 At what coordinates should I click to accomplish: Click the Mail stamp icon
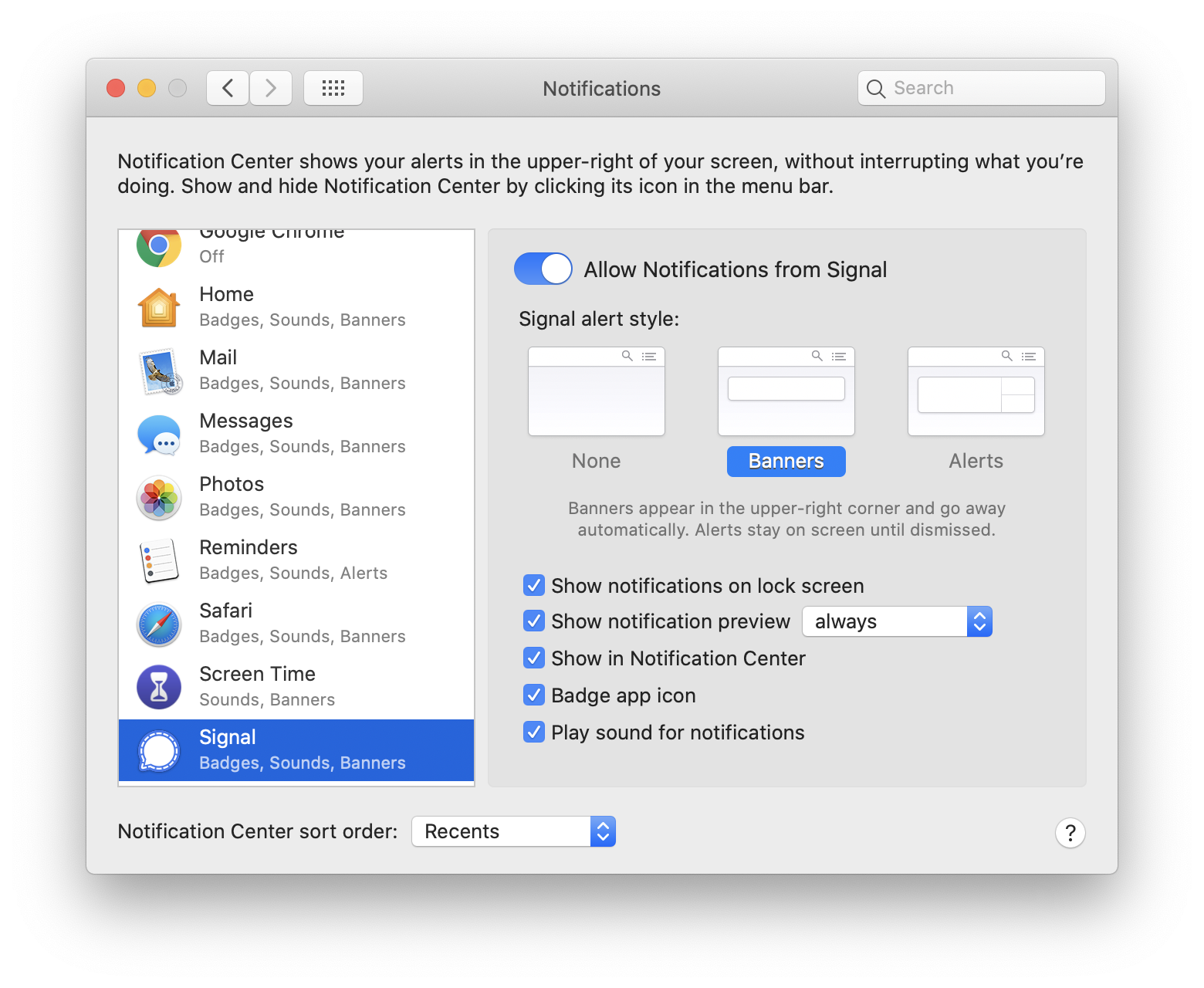pyautogui.click(x=160, y=371)
